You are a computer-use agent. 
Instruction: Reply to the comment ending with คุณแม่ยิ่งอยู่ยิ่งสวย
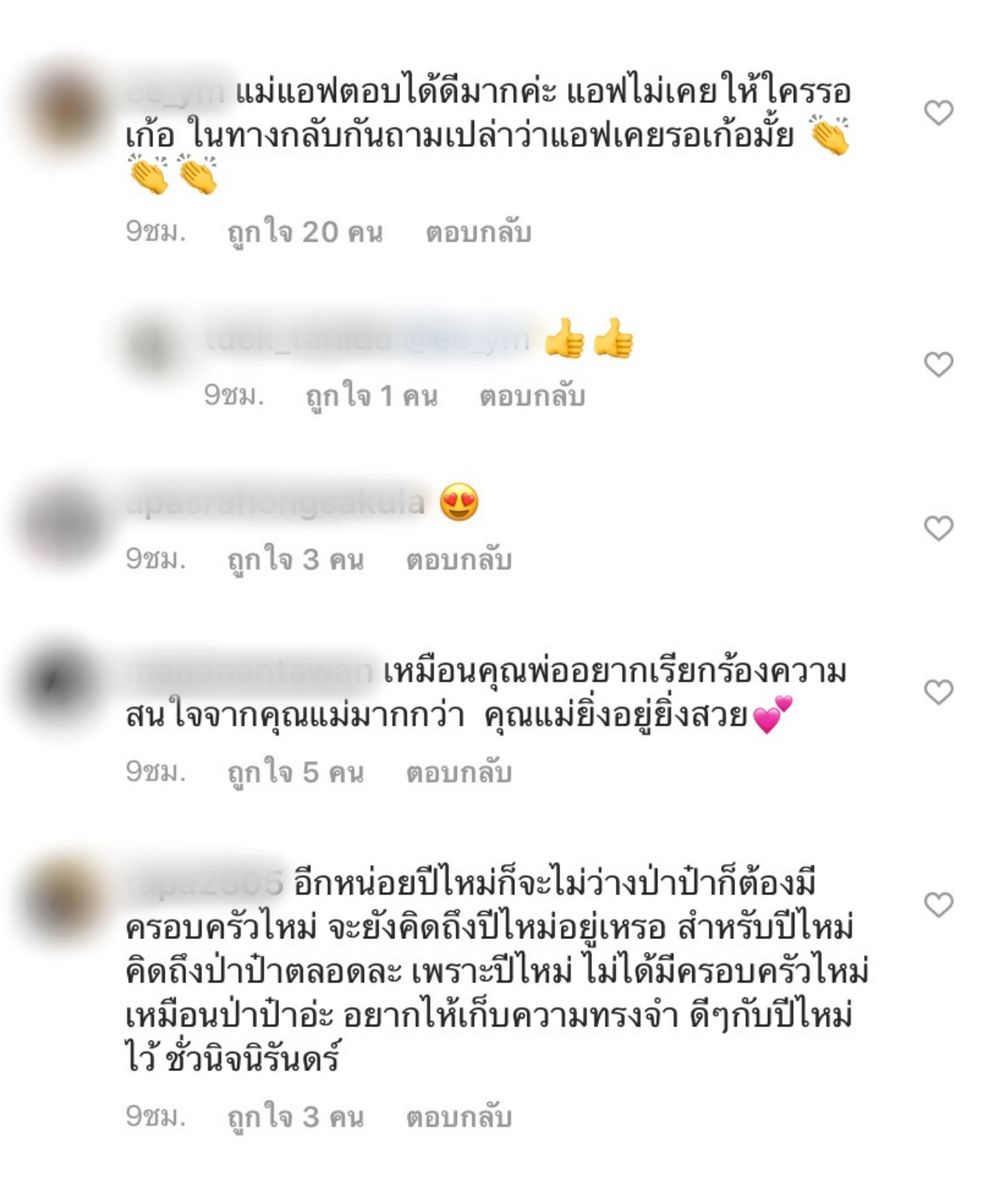point(459,772)
